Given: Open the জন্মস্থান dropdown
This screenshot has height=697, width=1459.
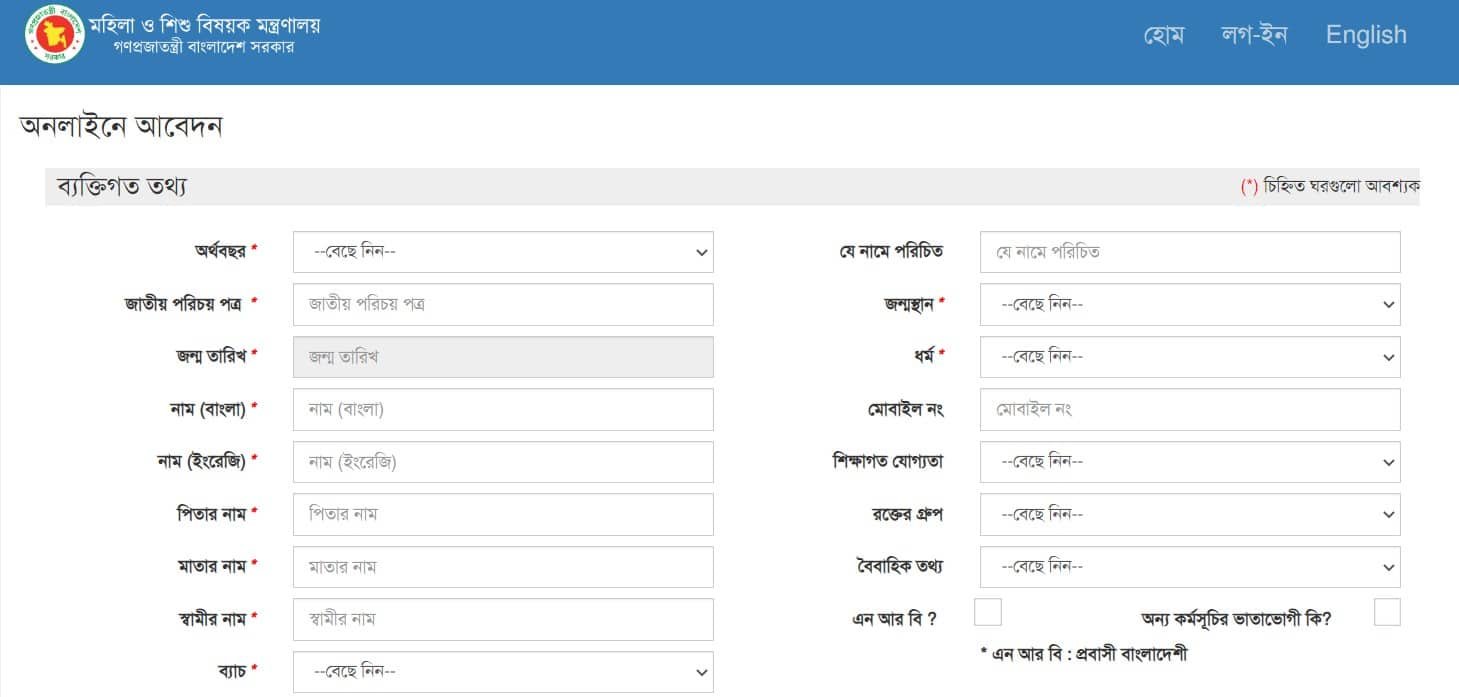Looking at the screenshot, I should coord(1190,305).
